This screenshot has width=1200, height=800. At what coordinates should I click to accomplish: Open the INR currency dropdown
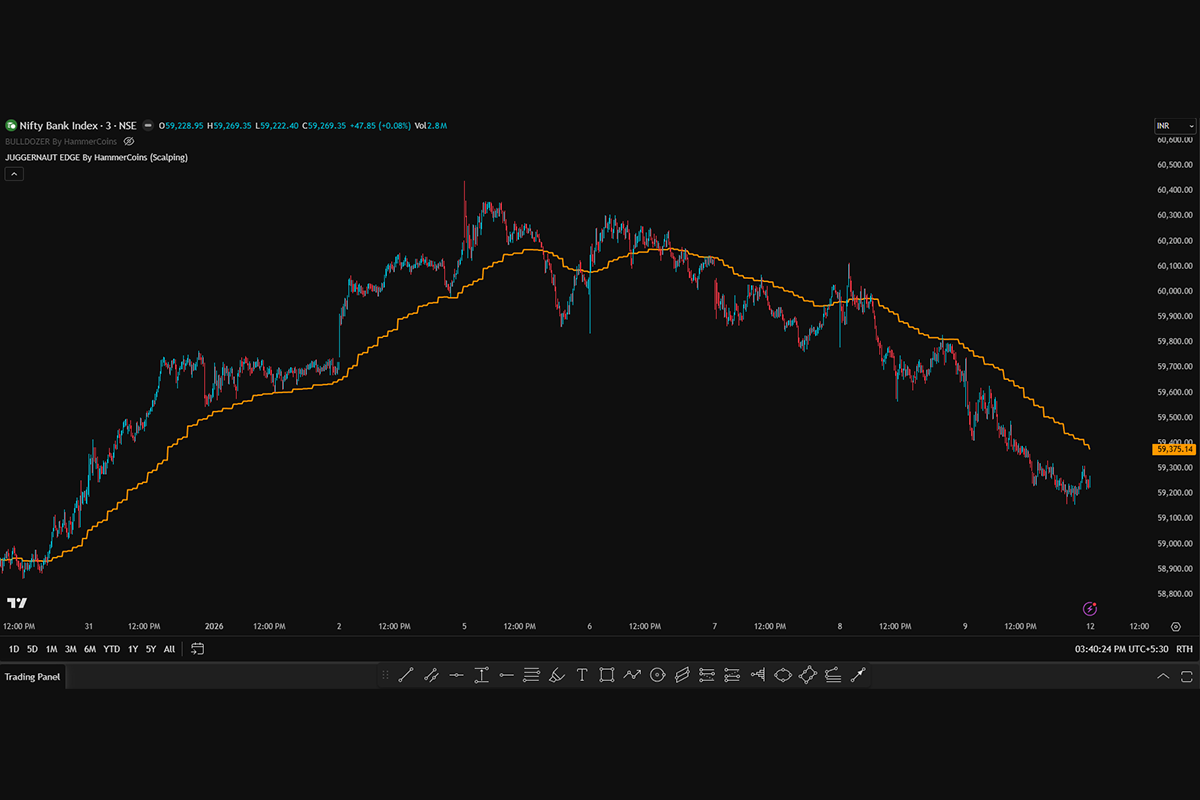click(x=1174, y=126)
